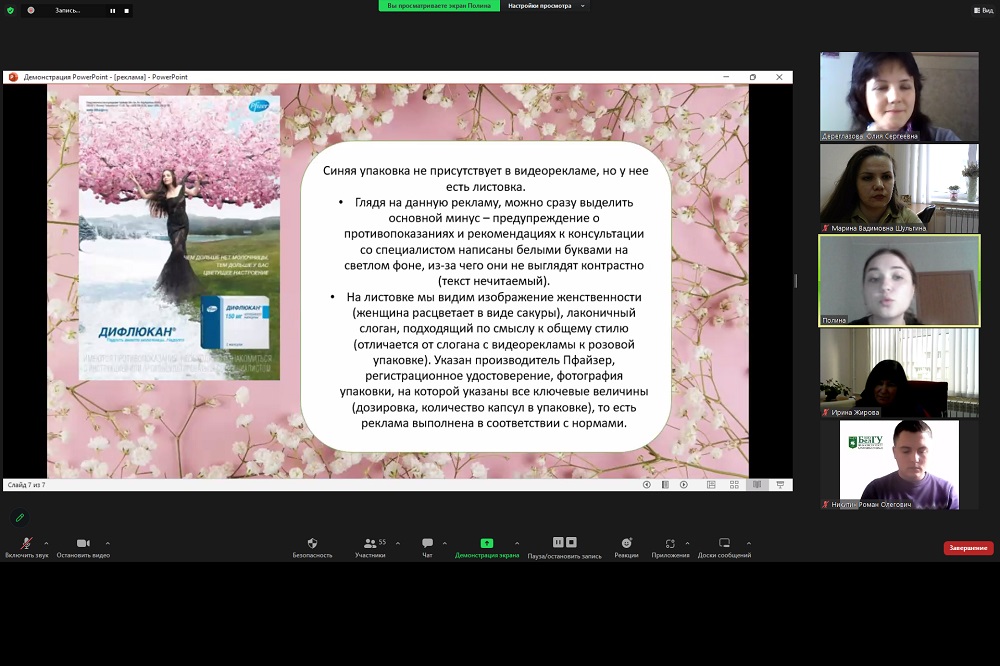This screenshot has width=1000, height=666.
Task: Stop video using the camera button
Action: (83, 543)
